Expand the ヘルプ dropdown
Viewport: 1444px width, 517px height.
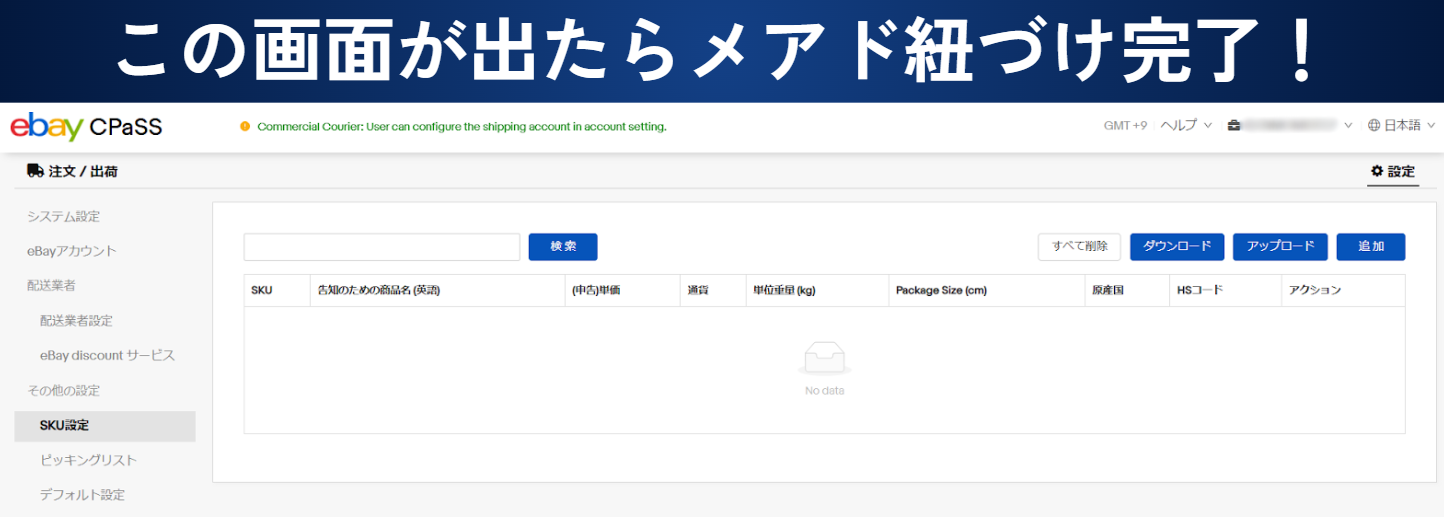point(1186,126)
